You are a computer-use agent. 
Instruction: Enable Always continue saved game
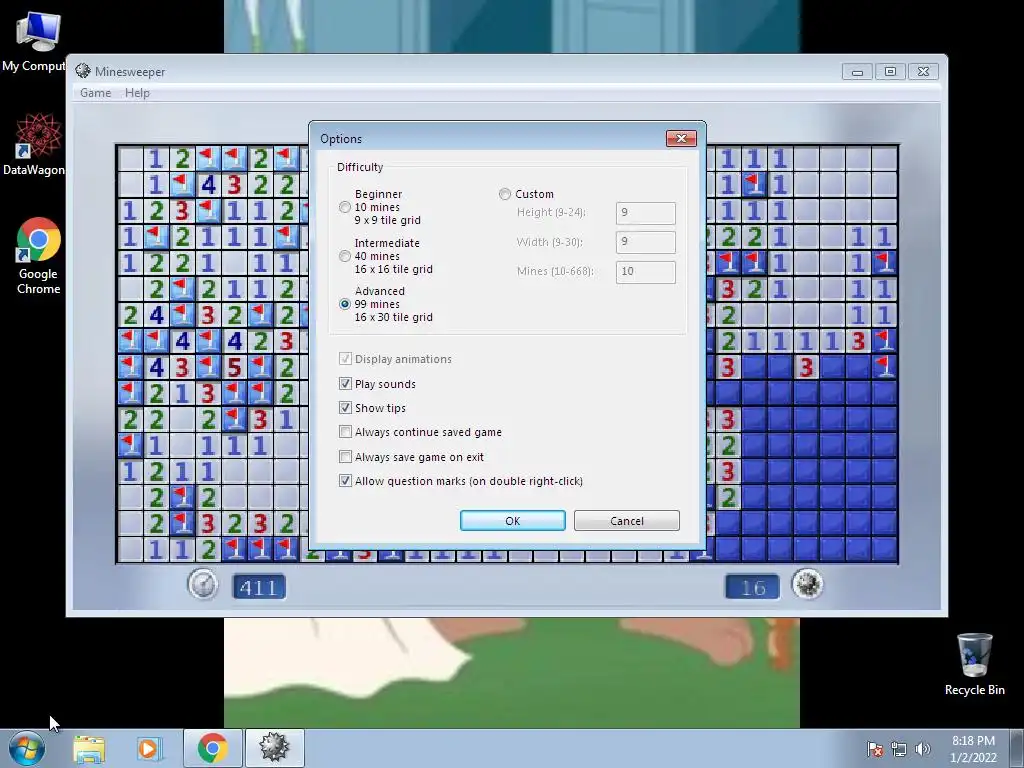(x=345, y=432)
